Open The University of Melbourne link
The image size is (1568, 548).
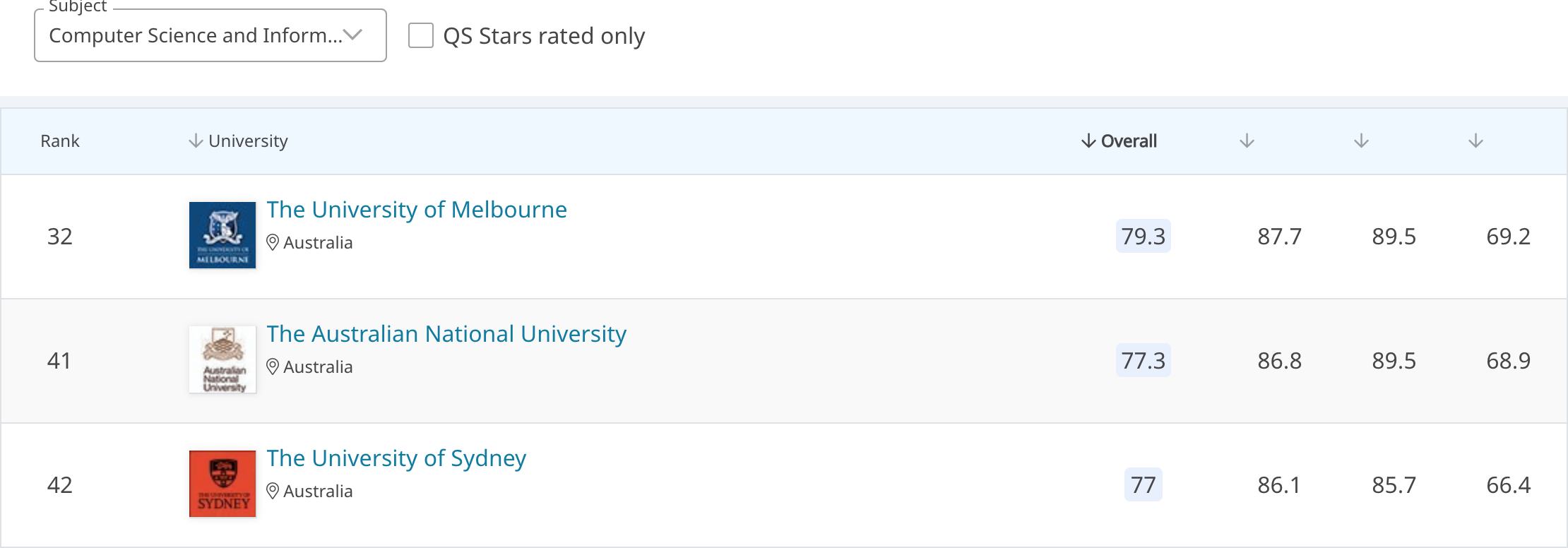point(417,210)
